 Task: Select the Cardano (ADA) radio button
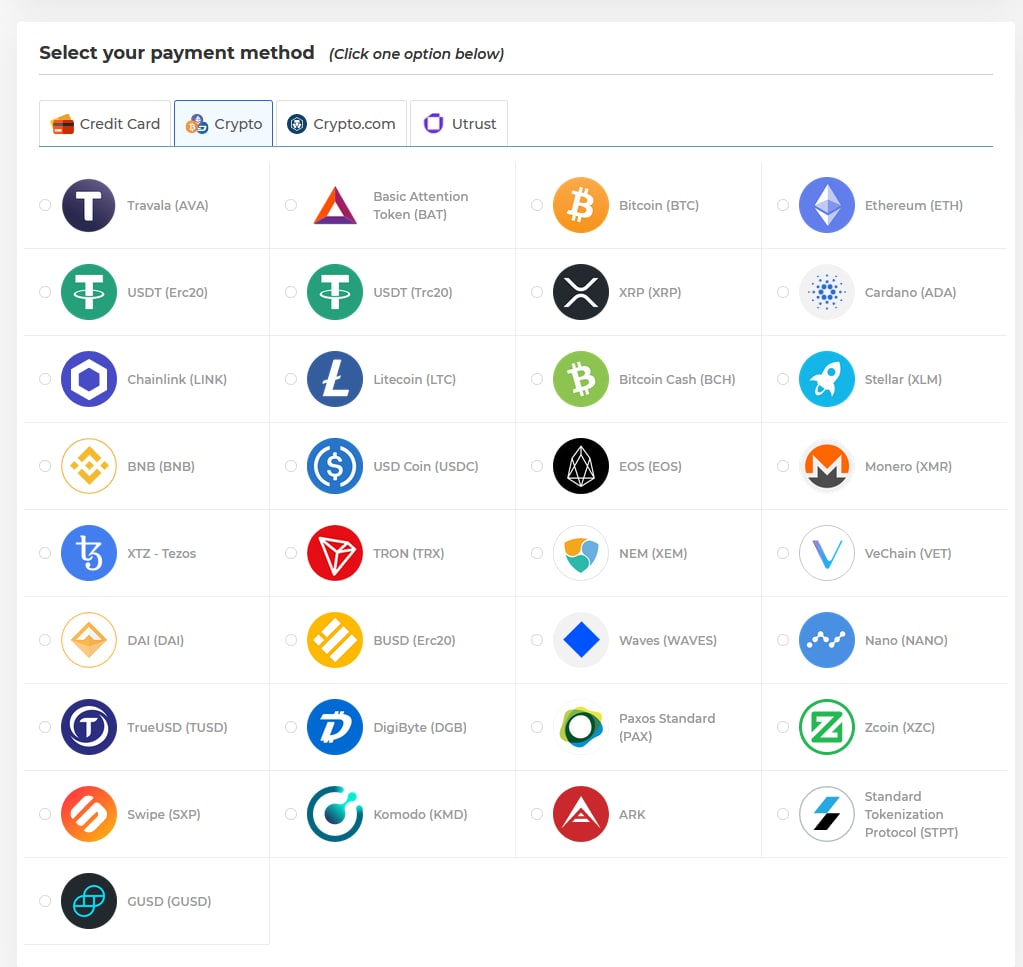coord(783,292)
